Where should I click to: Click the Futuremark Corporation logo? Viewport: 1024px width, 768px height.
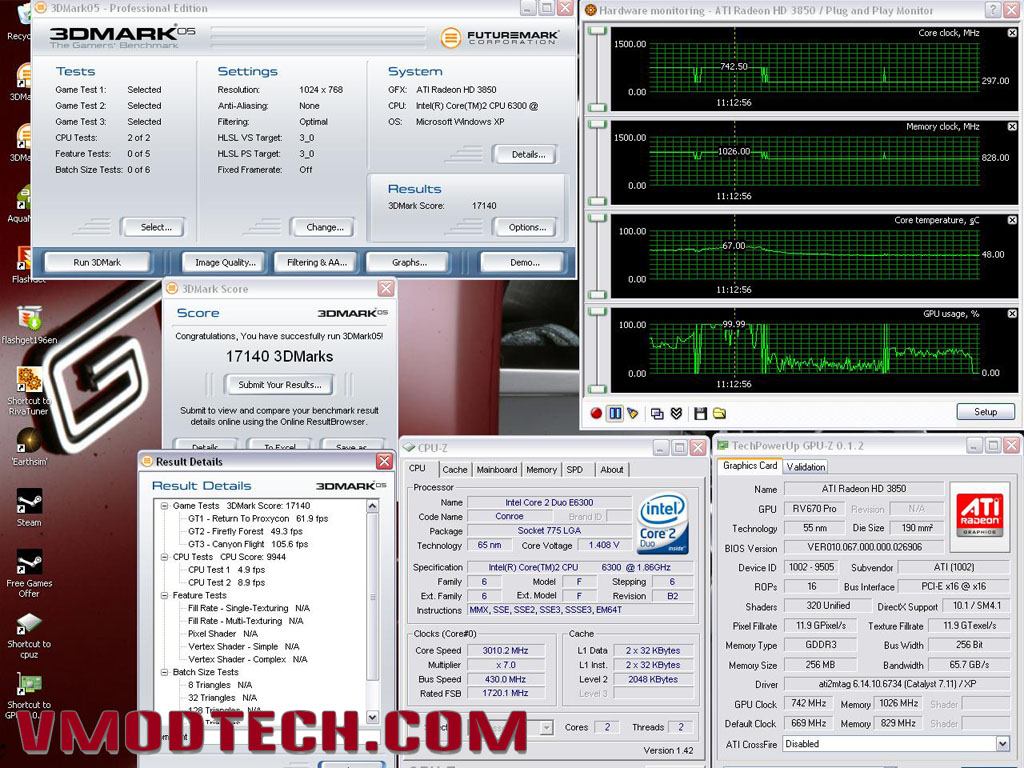500,37
